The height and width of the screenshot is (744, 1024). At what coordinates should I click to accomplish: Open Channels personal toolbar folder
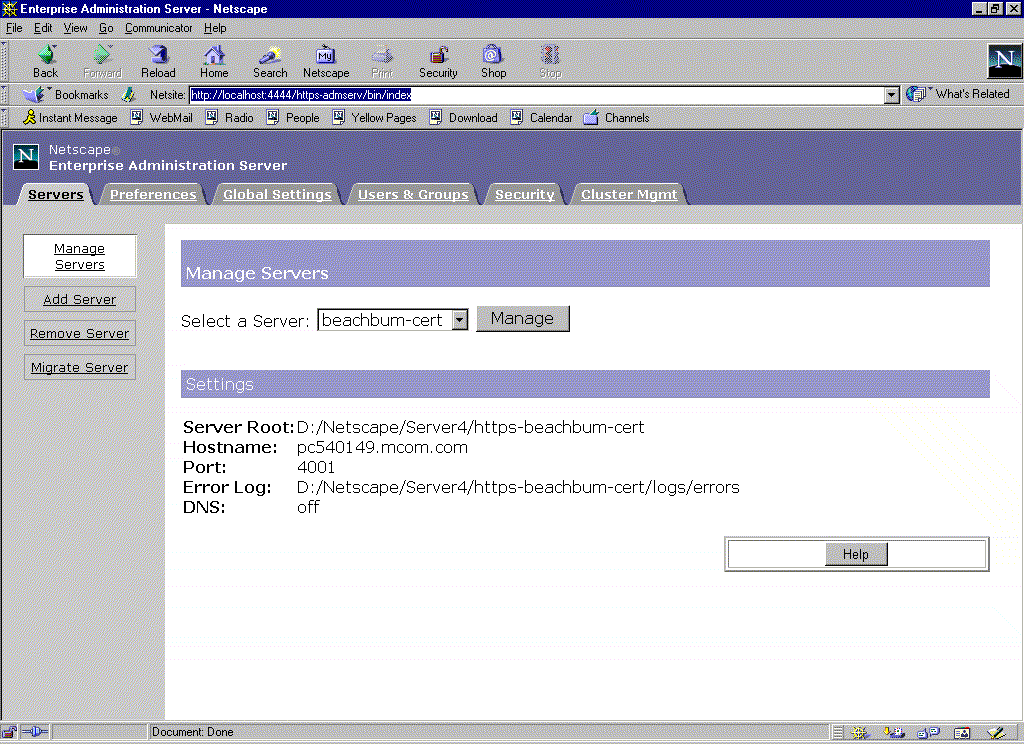pos(616,118)
